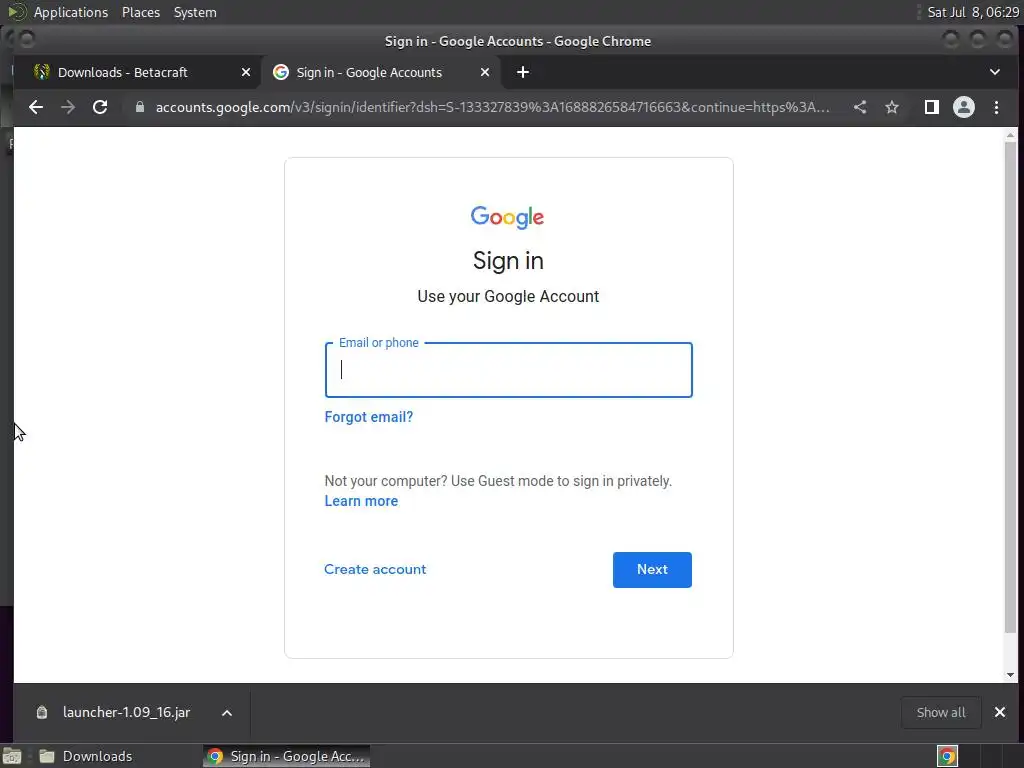
Task: Click Forgot email? link
Action: point(369,417)
